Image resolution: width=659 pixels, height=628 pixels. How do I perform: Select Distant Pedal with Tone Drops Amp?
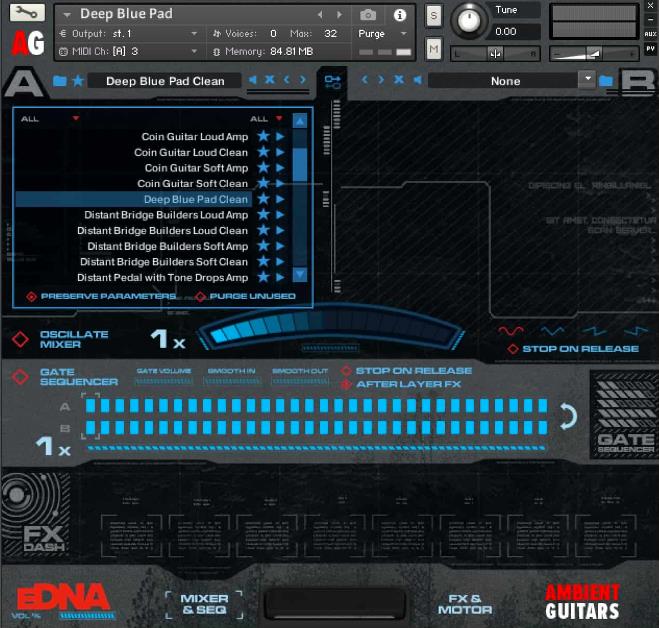(x=162, y=277)
